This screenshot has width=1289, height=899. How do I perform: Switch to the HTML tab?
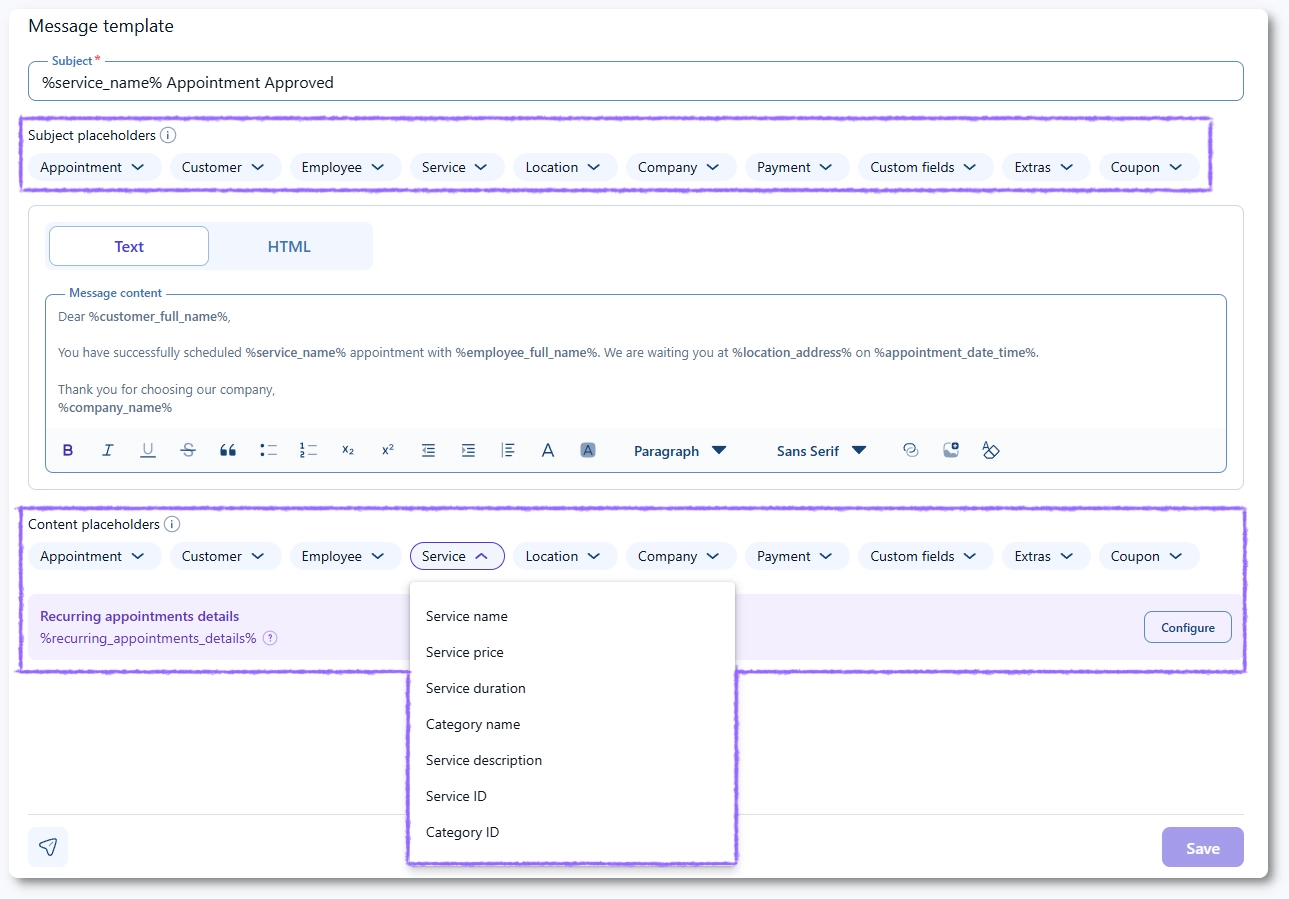(x=289, y=246)
